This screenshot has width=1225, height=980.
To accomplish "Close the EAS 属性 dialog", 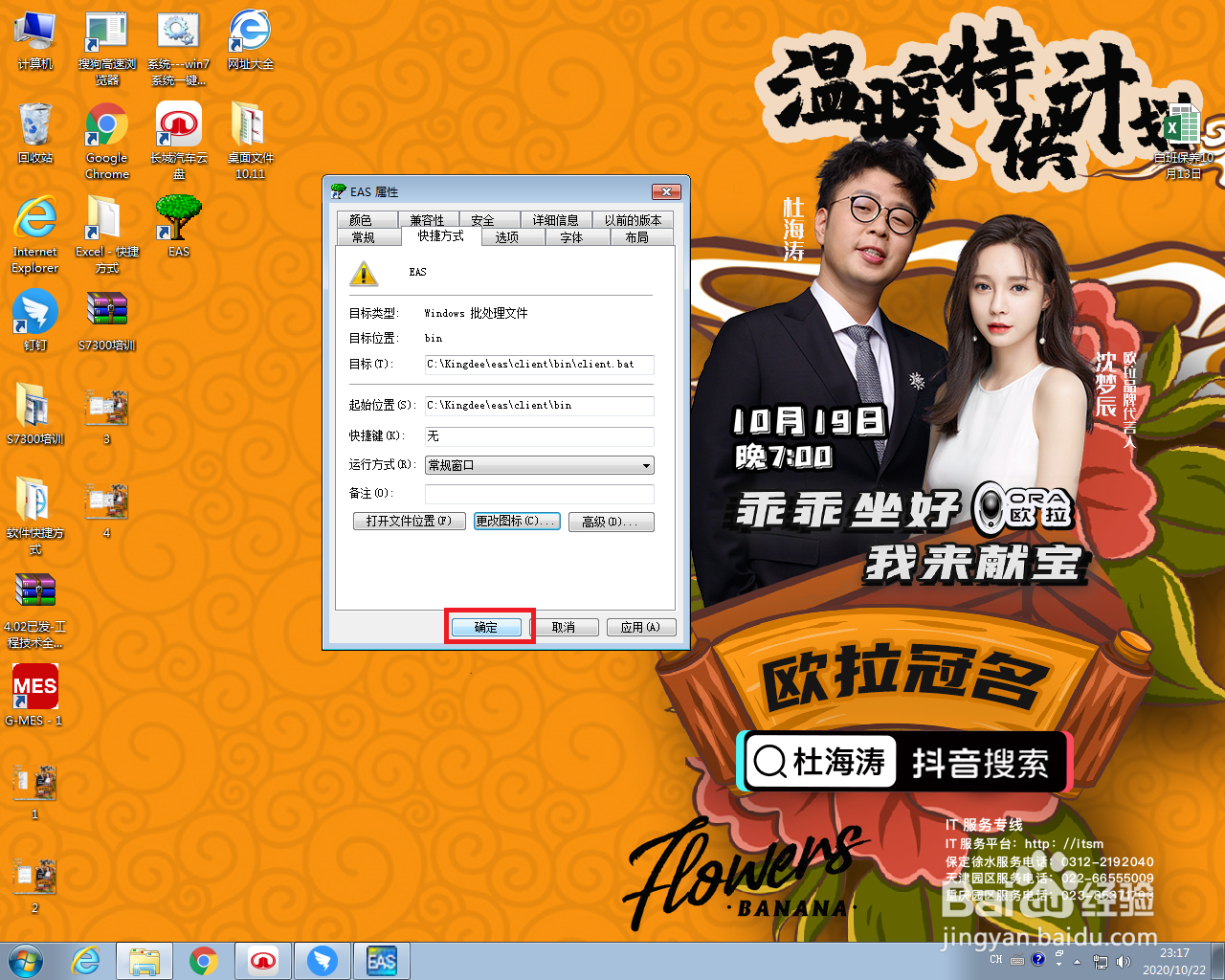I will tap(666, 191).
